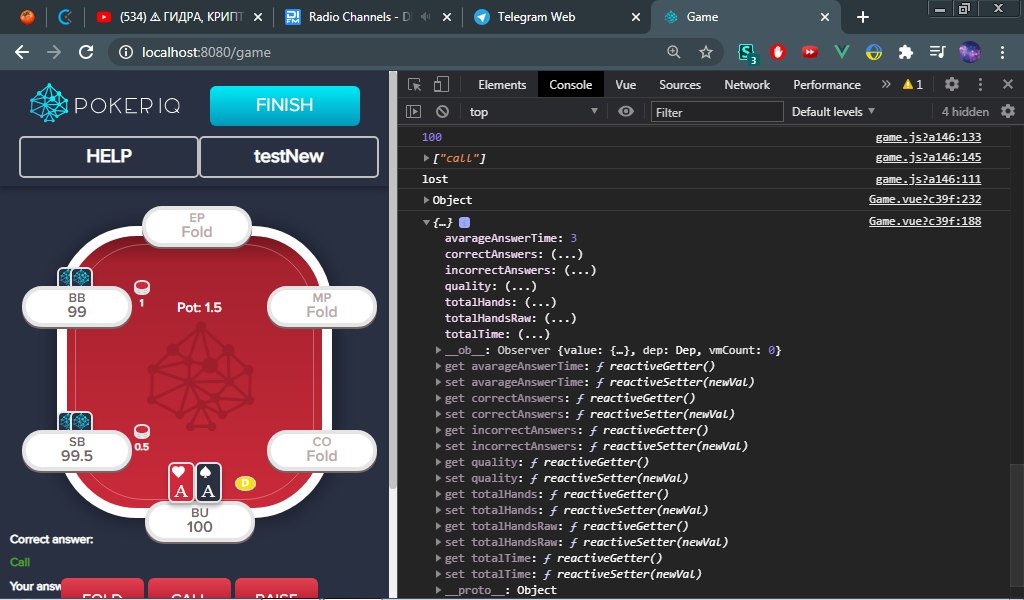Switch to the Console tab
1024x600 pixels.
570,84
